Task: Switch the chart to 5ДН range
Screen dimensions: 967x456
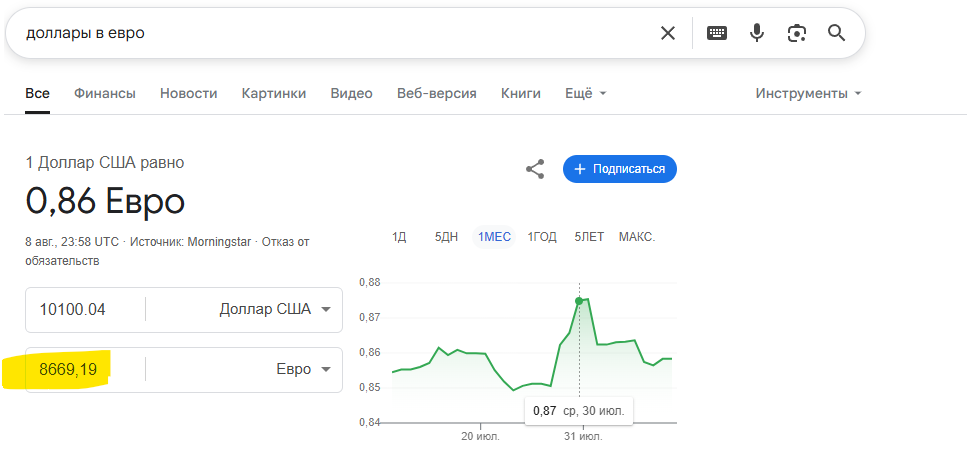Action: point(446,237)
